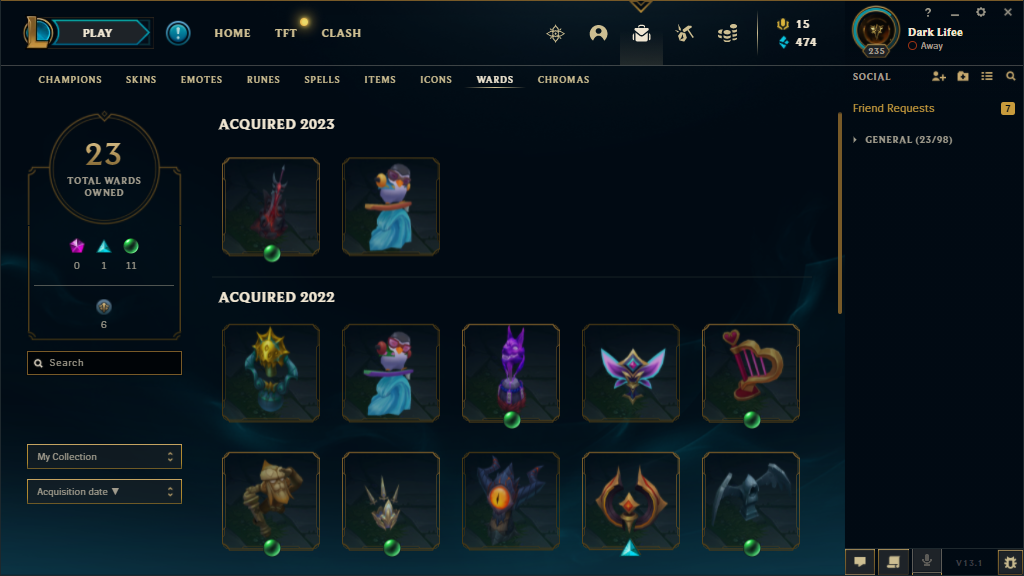
Task: Open the chat bubble icon at bottom
Action: [860, 562]
